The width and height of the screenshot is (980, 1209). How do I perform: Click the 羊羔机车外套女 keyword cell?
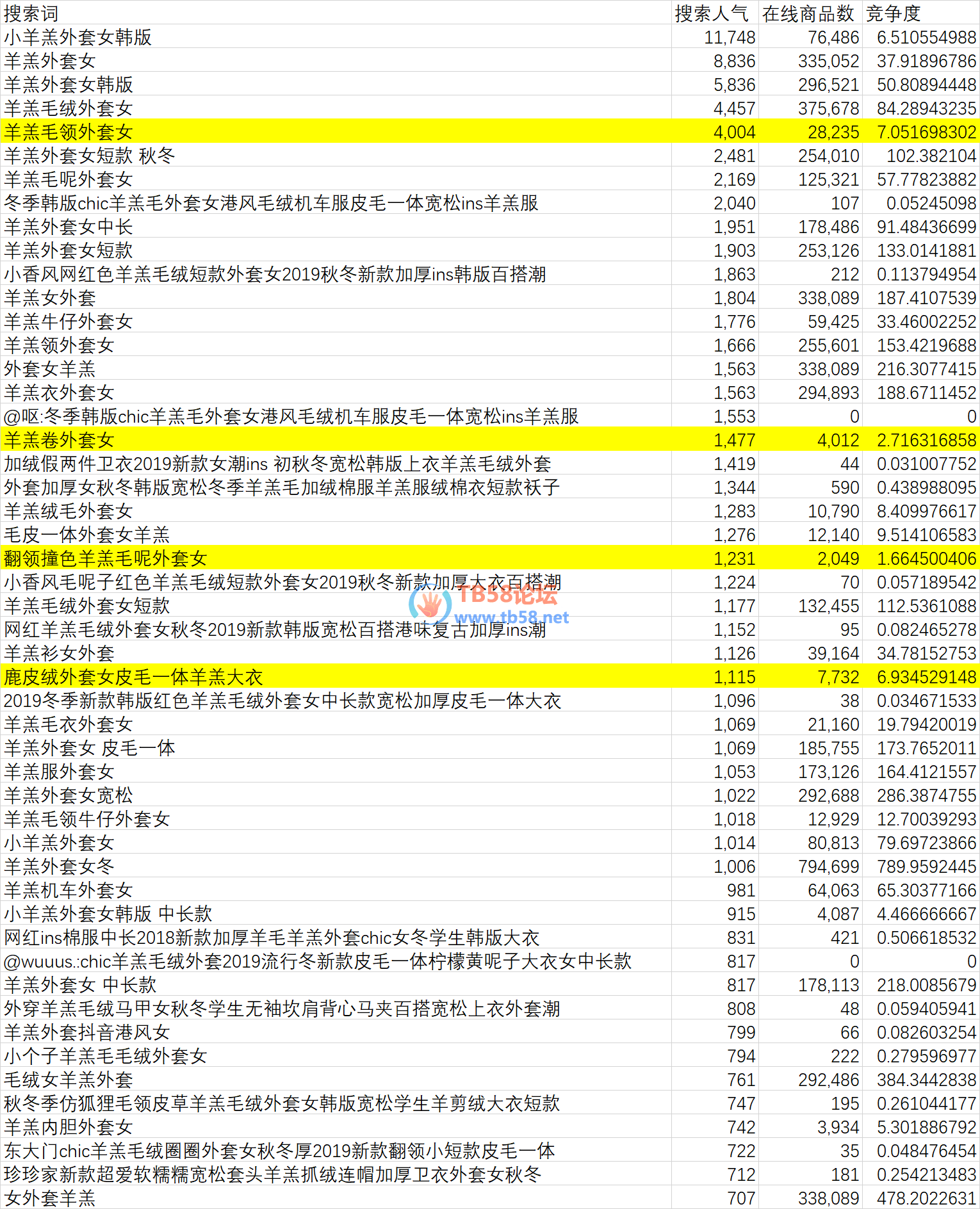[69, 890]
